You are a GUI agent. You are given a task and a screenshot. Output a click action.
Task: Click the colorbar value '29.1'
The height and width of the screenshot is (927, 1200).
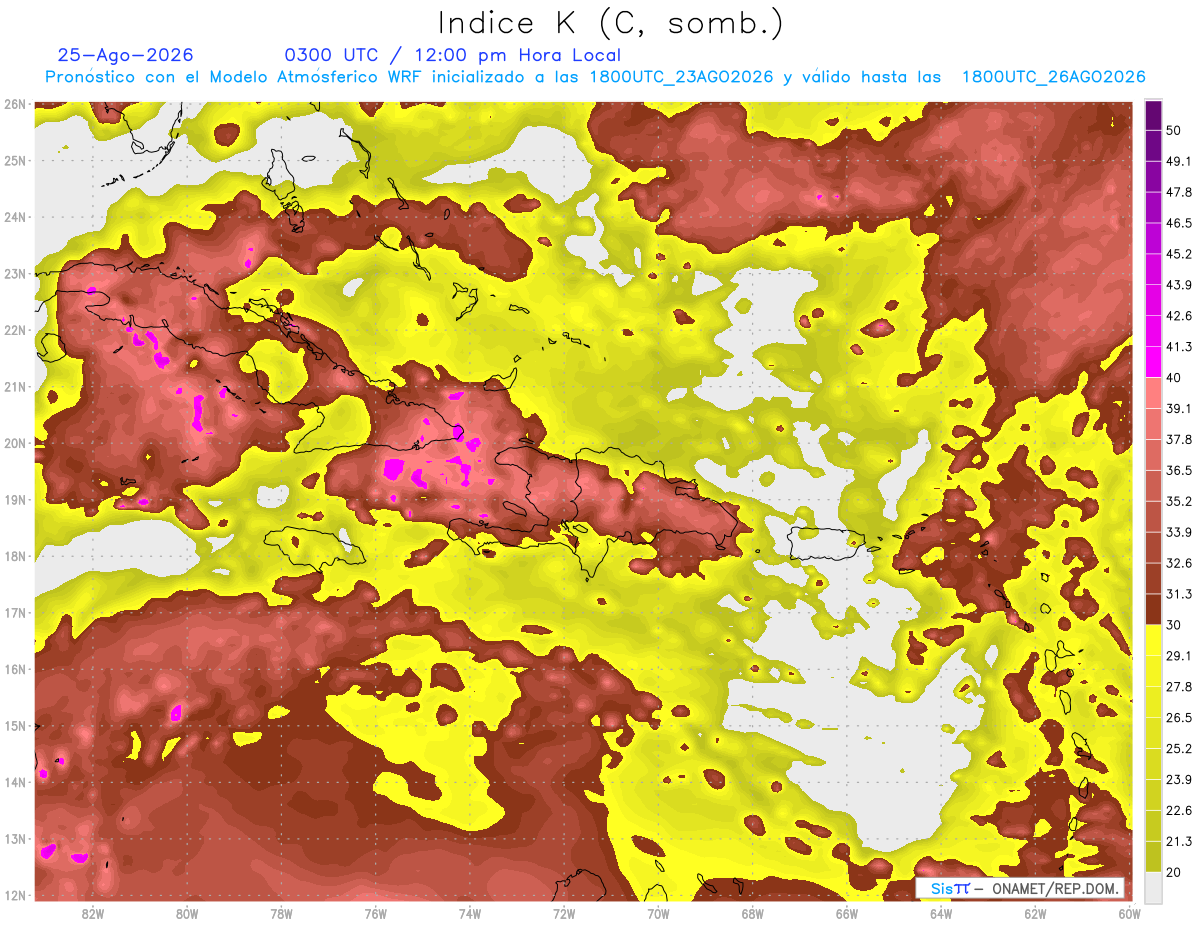(1179, 656)
